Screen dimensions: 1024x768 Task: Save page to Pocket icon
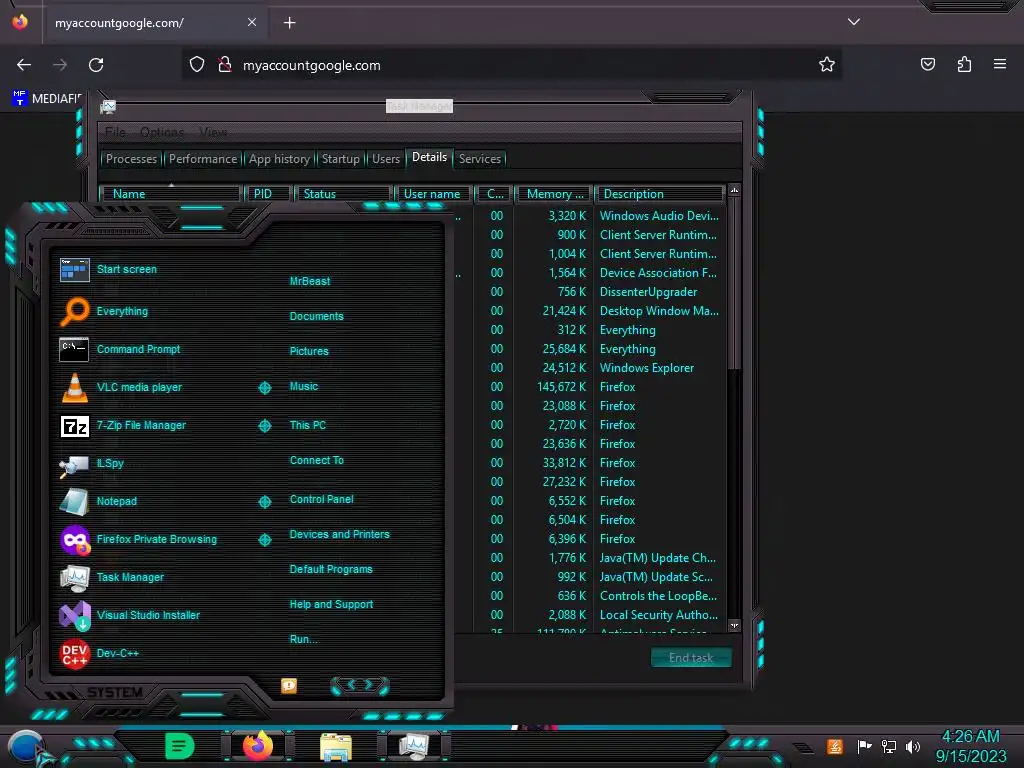[x=927, y=64]
